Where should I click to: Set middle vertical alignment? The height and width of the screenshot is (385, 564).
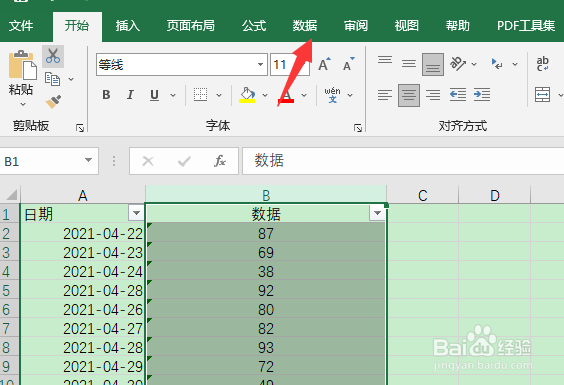coord(409,64)
